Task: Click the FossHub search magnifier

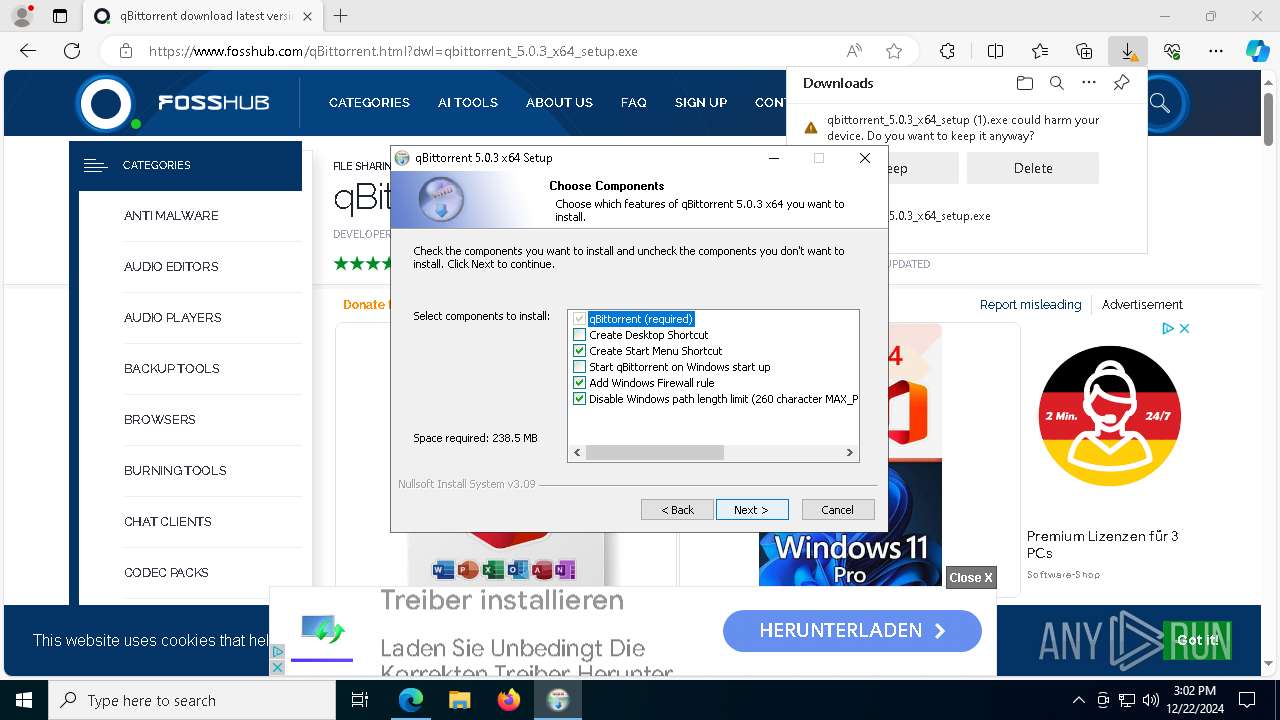Action: click(1159, 102)
